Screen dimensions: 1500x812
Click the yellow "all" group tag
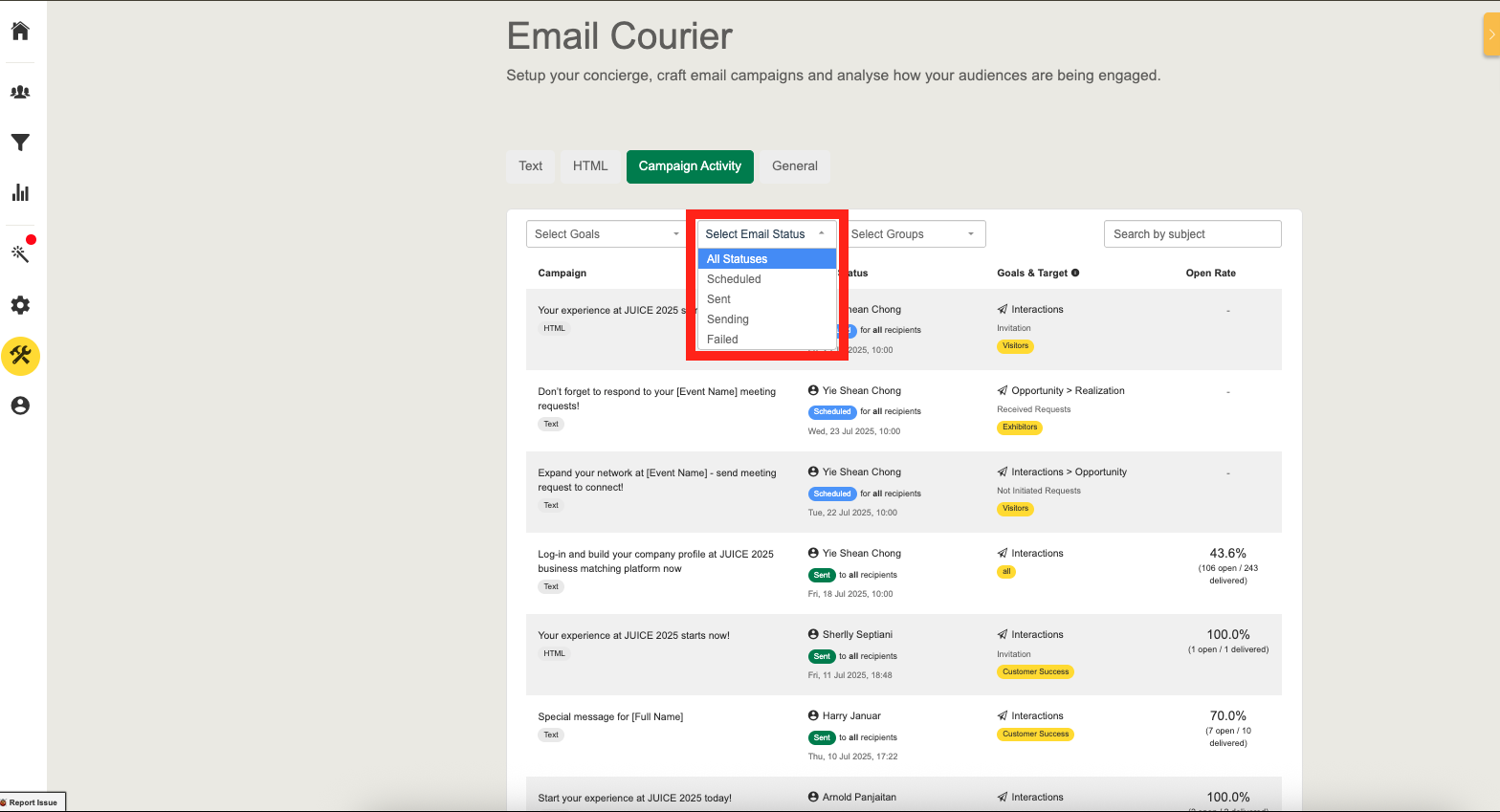pos(1006,572)
